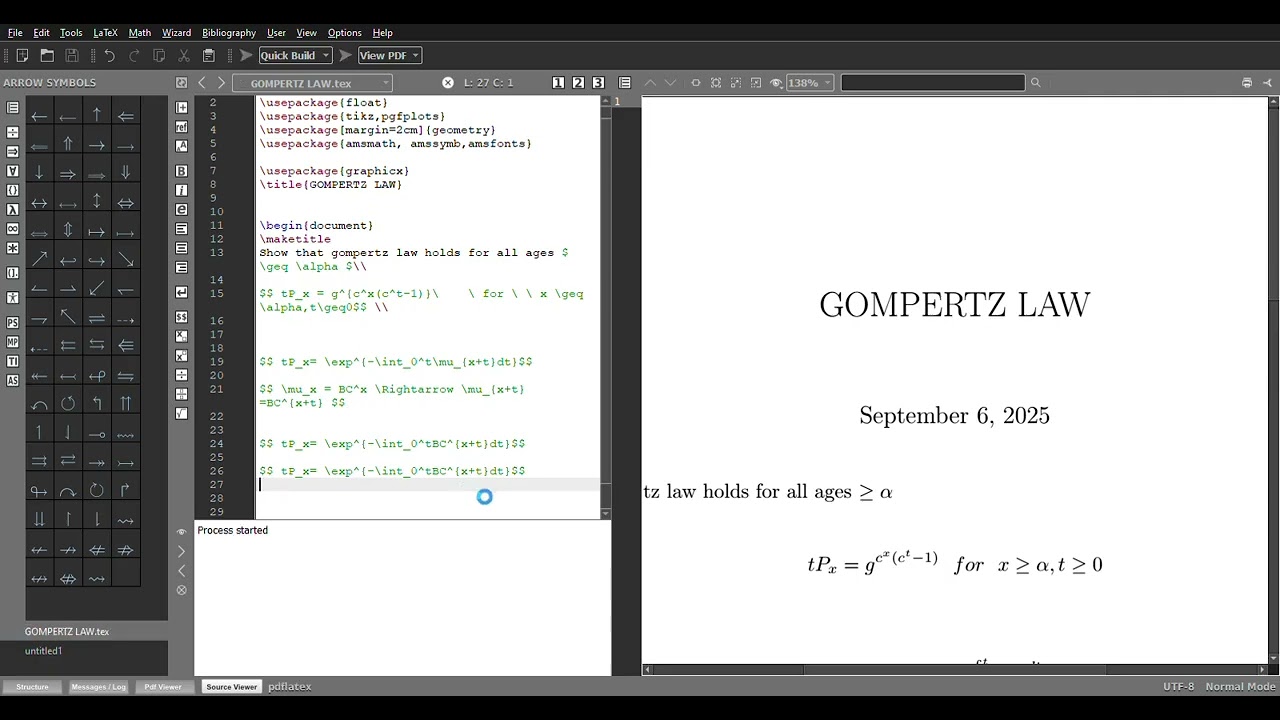
Task: Insert a new line with return-arrow icon
Action: tap(181, 292)
